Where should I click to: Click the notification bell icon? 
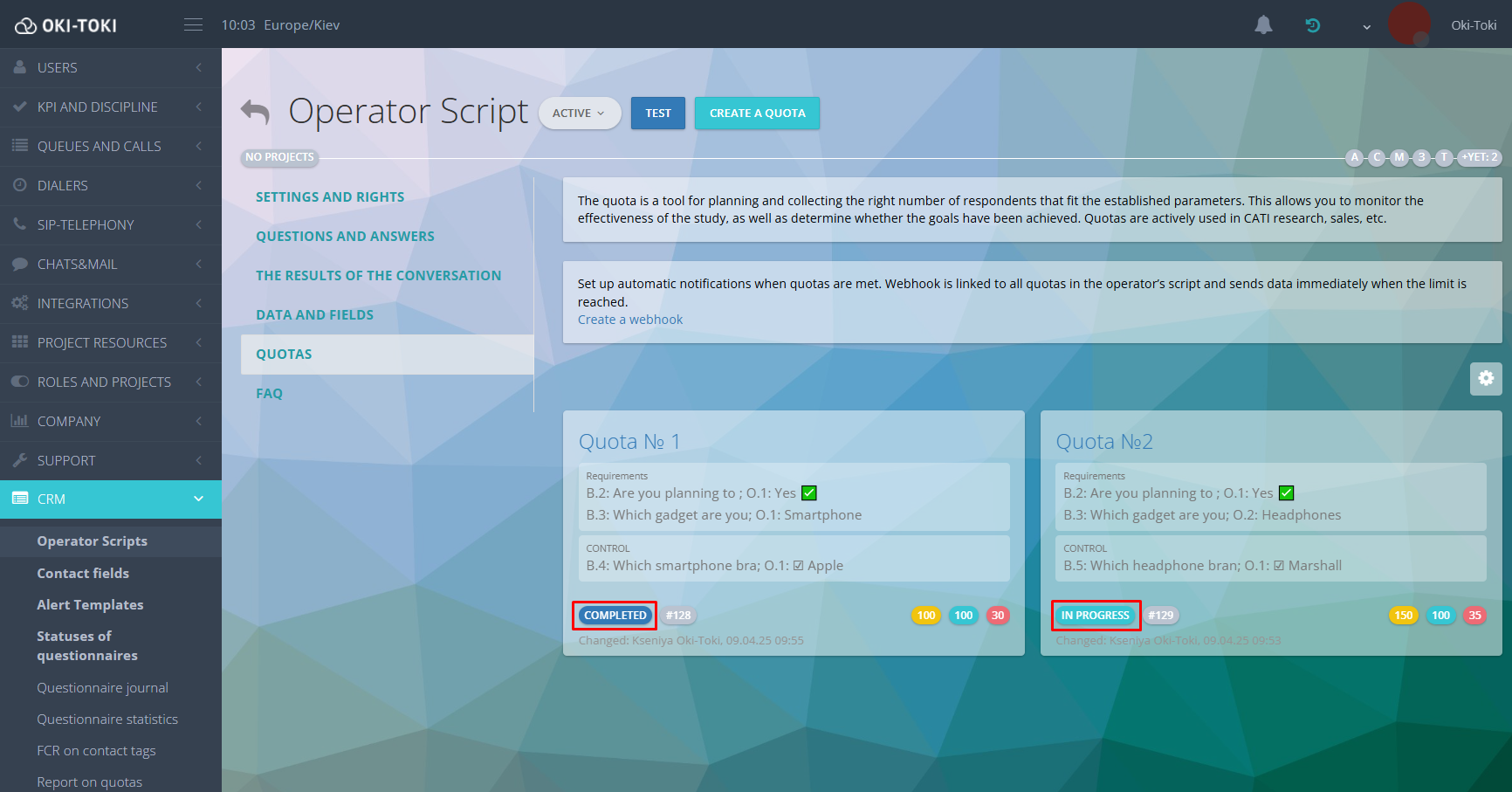[x=1263, y=25]
